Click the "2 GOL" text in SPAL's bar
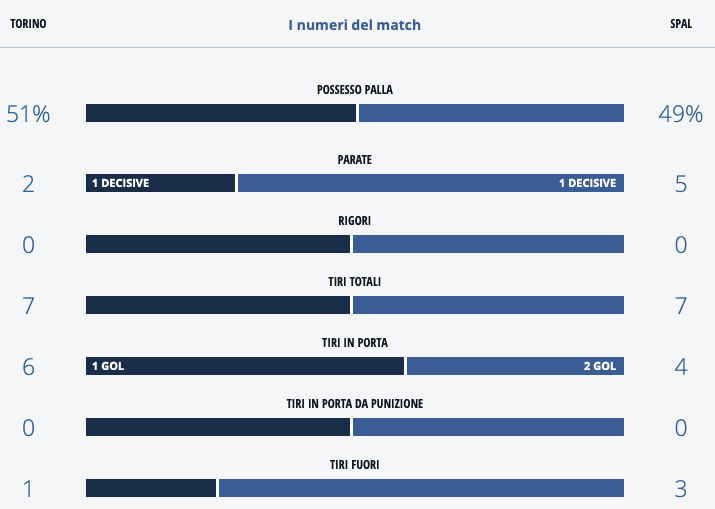The height and width of the screenshot is (509, 715). coord(599,366)
